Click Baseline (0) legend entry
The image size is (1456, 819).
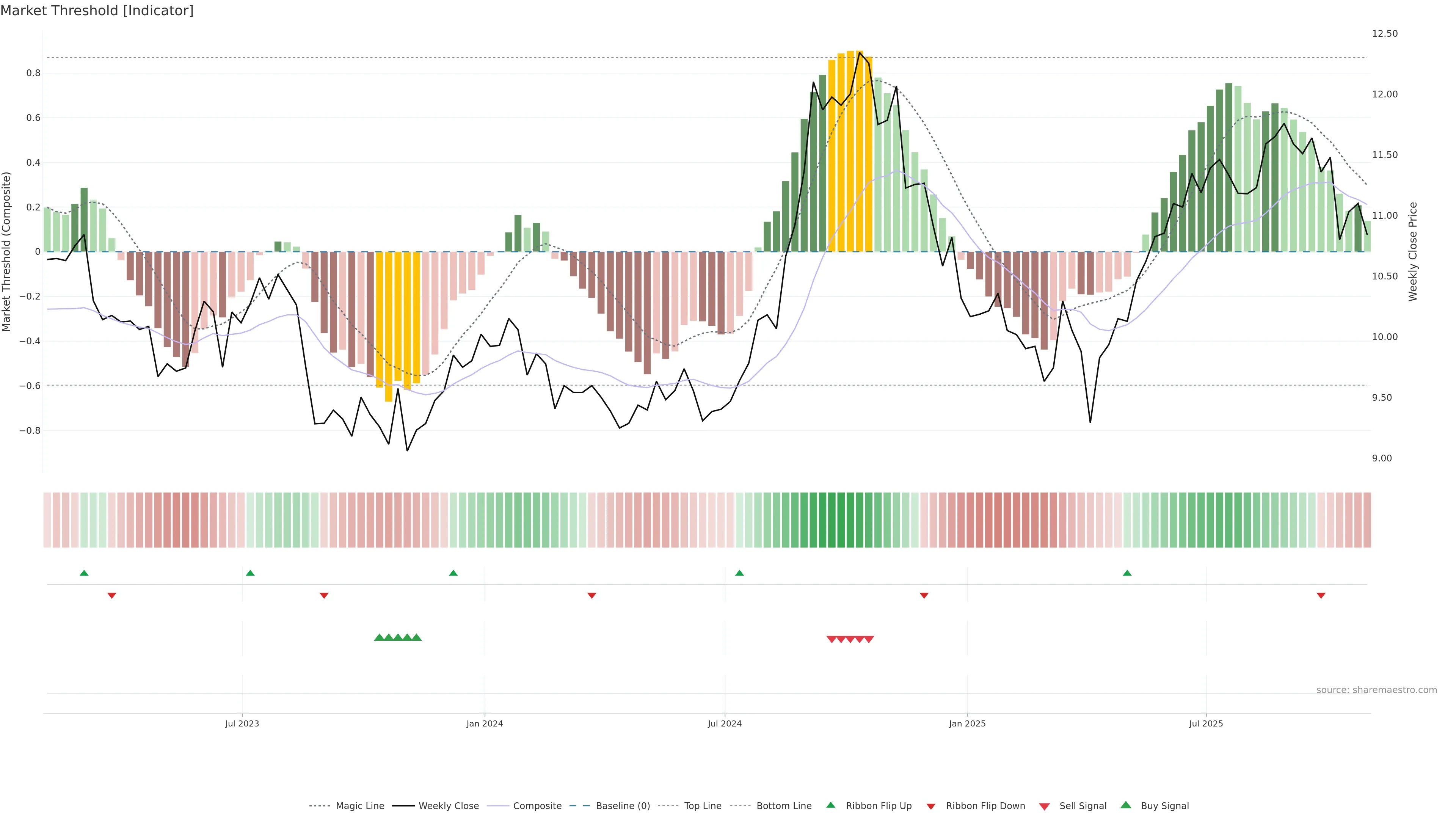622,806
